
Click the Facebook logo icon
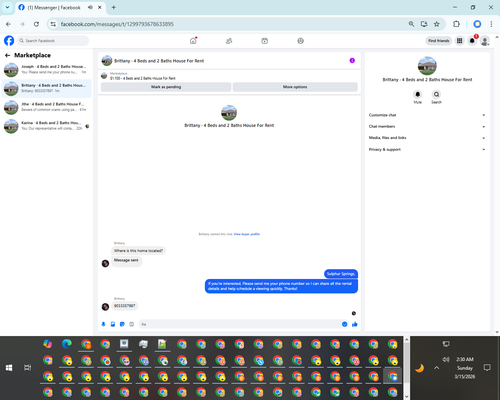[9, 41]
